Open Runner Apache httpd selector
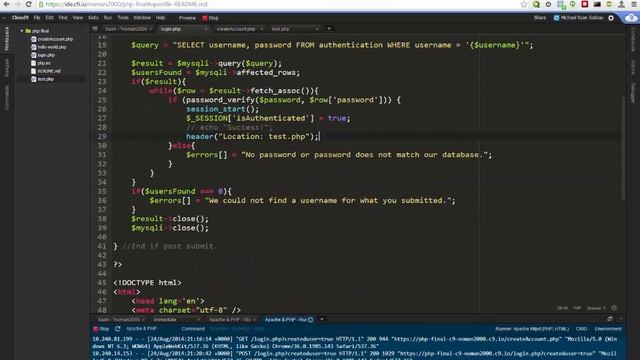640x360 pixels. [532, 329]
